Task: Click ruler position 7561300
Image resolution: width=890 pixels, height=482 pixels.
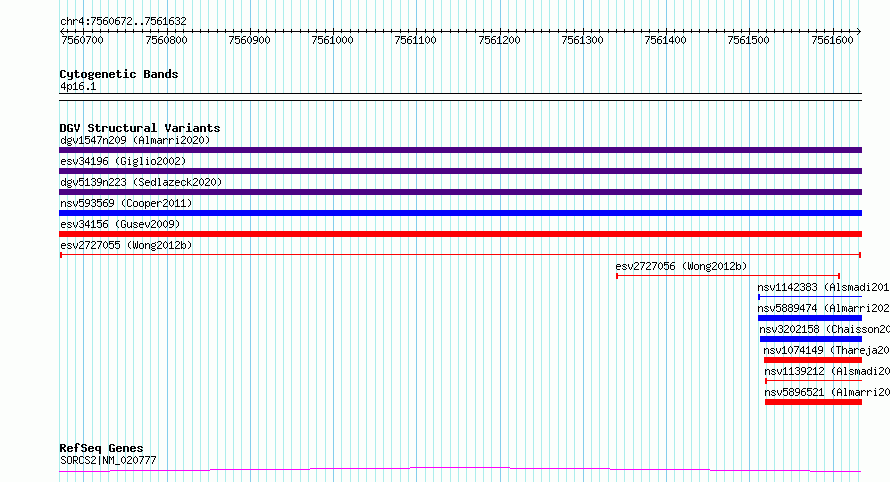Action: tap(582, 40)
